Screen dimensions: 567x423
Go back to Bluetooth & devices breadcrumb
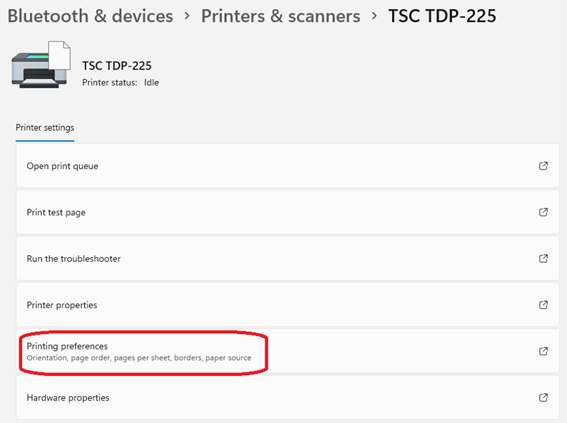tap(90, 16)
